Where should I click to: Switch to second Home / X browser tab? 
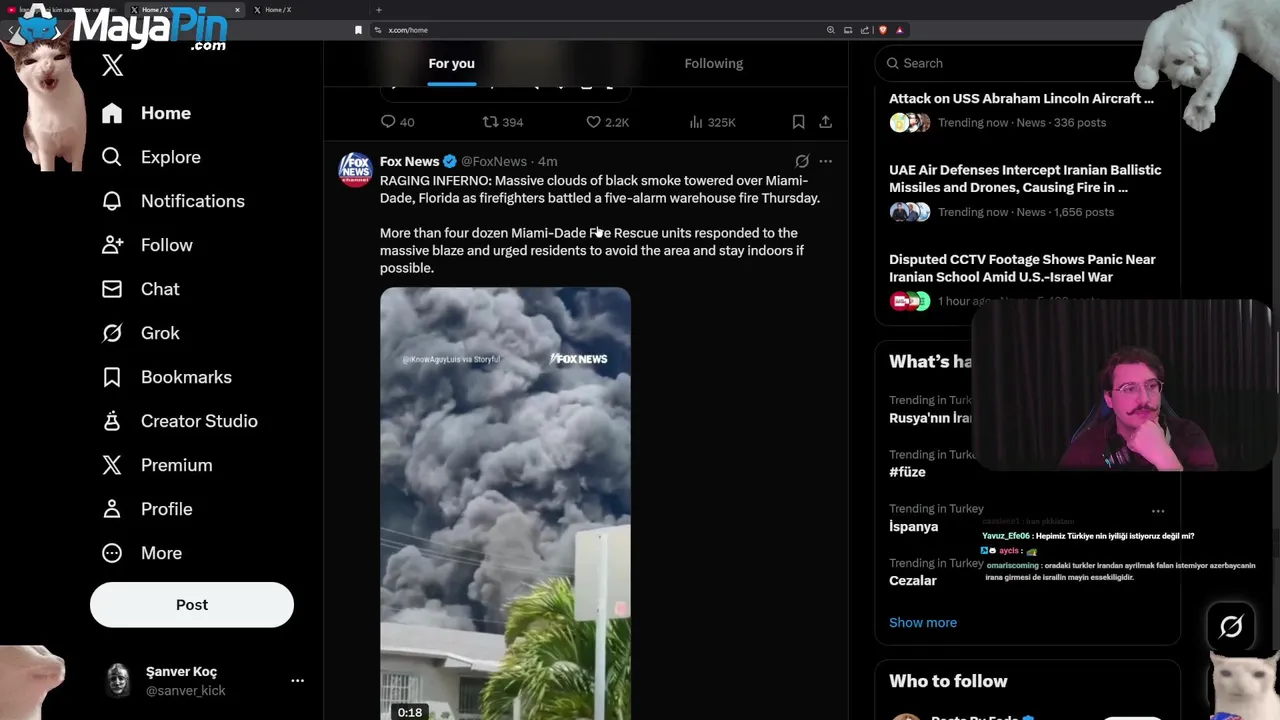point(185,10)
